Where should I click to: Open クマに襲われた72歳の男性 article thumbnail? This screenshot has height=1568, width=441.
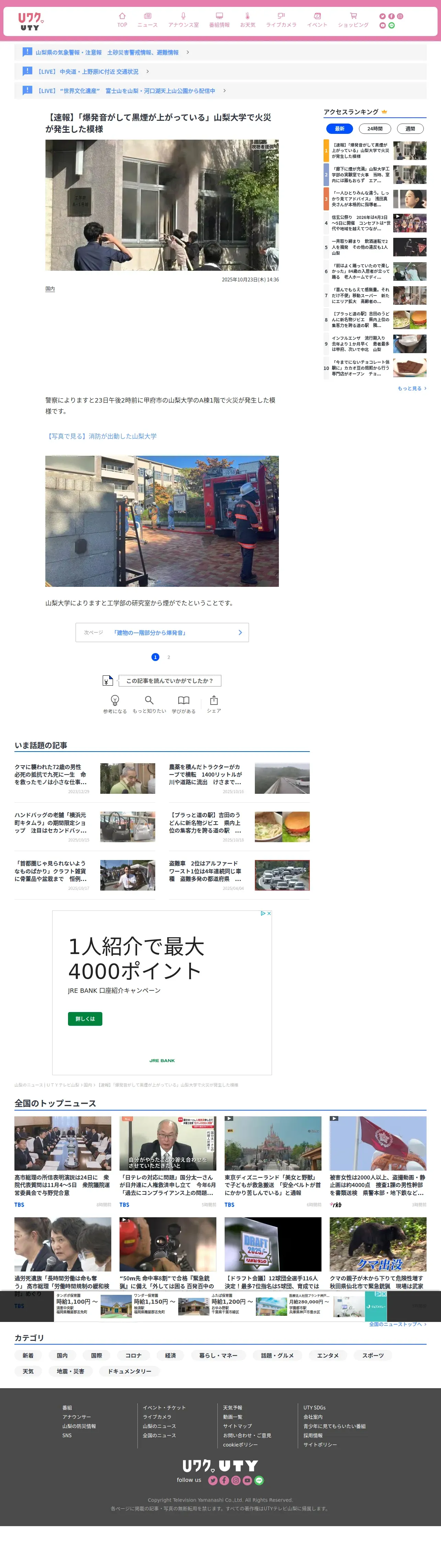(128, 779)
